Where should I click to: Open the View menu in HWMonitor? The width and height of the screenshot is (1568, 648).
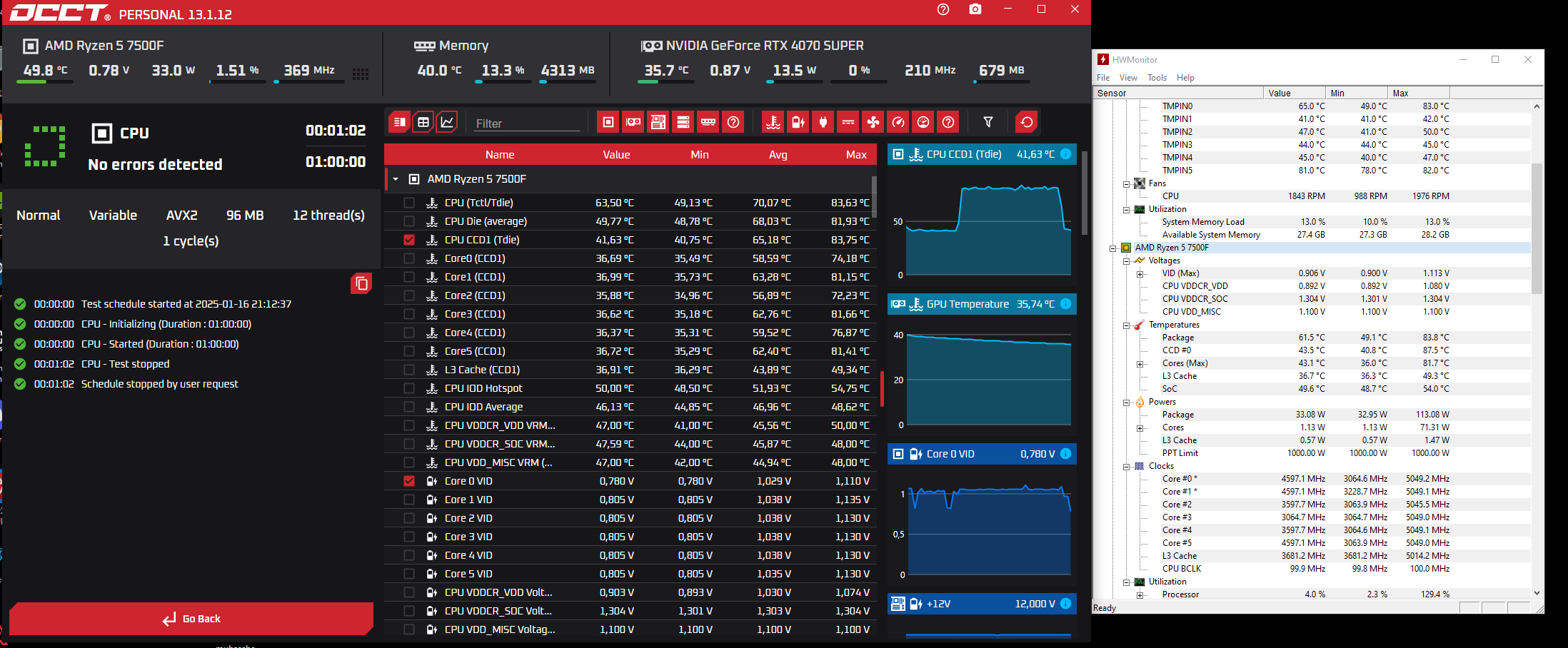coord(1128,78)
